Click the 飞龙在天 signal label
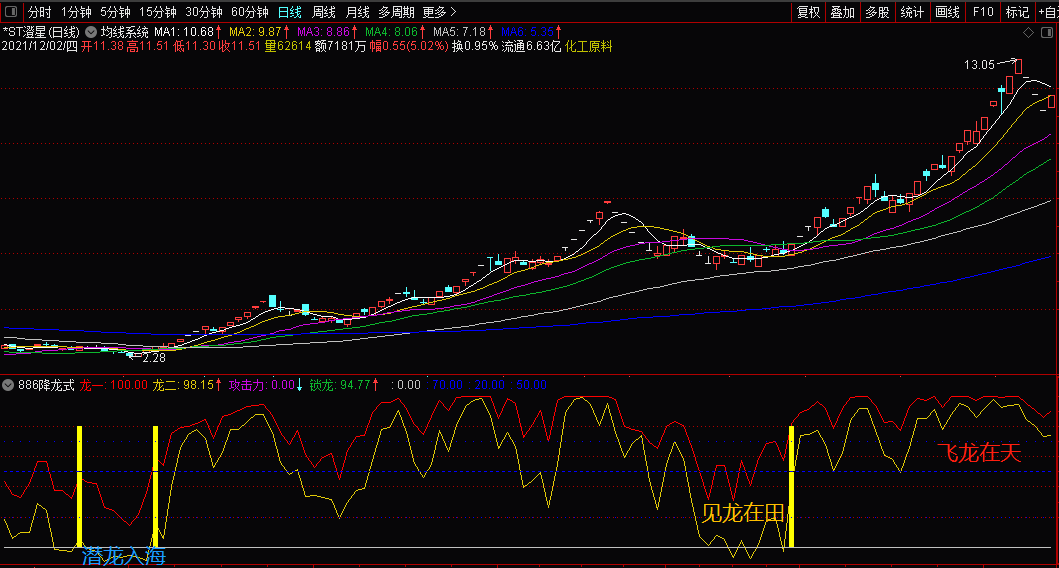The height and width of the screenshot is (568, 1059). [x=979, y=453]
